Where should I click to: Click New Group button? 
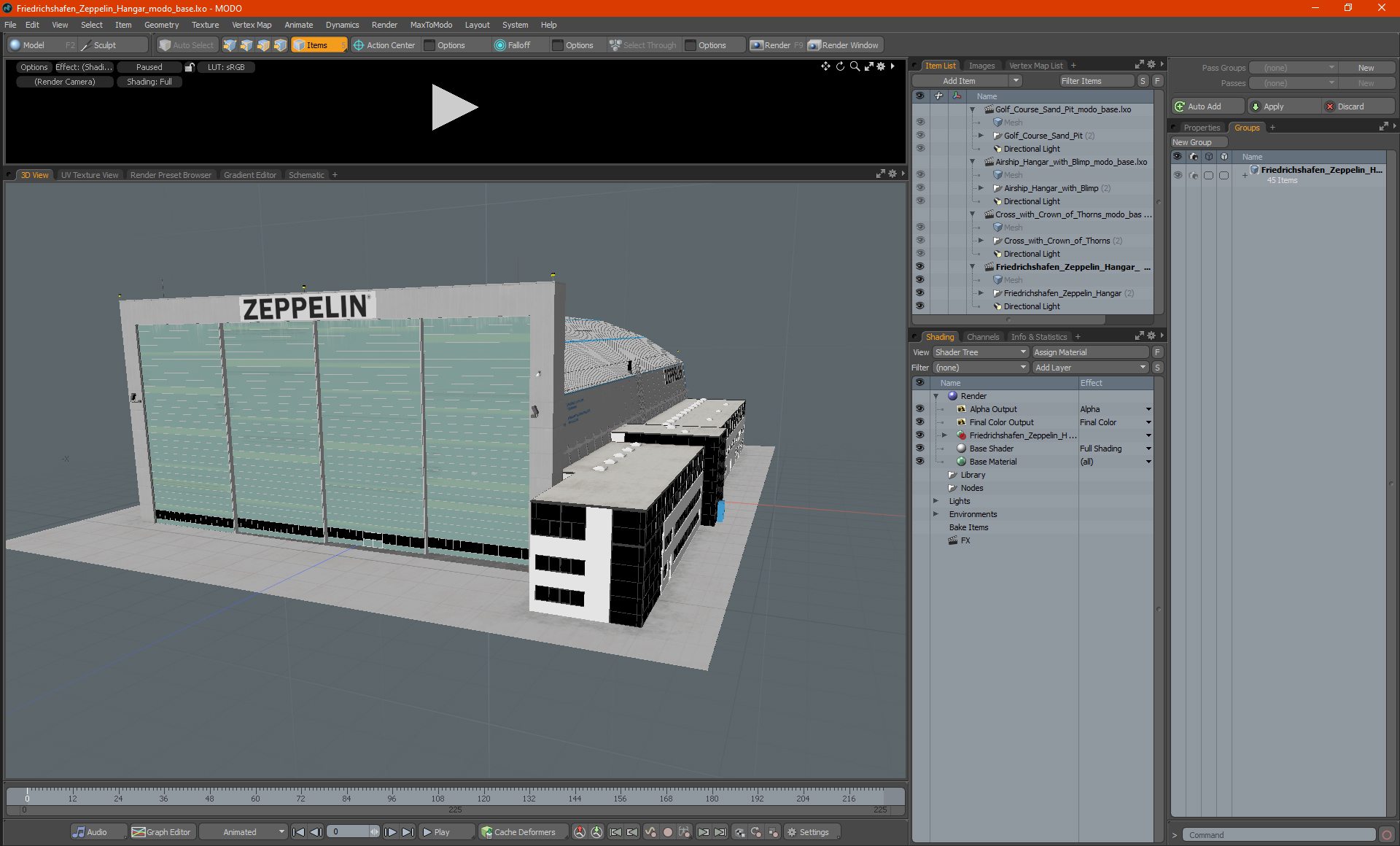point(1198,142)
